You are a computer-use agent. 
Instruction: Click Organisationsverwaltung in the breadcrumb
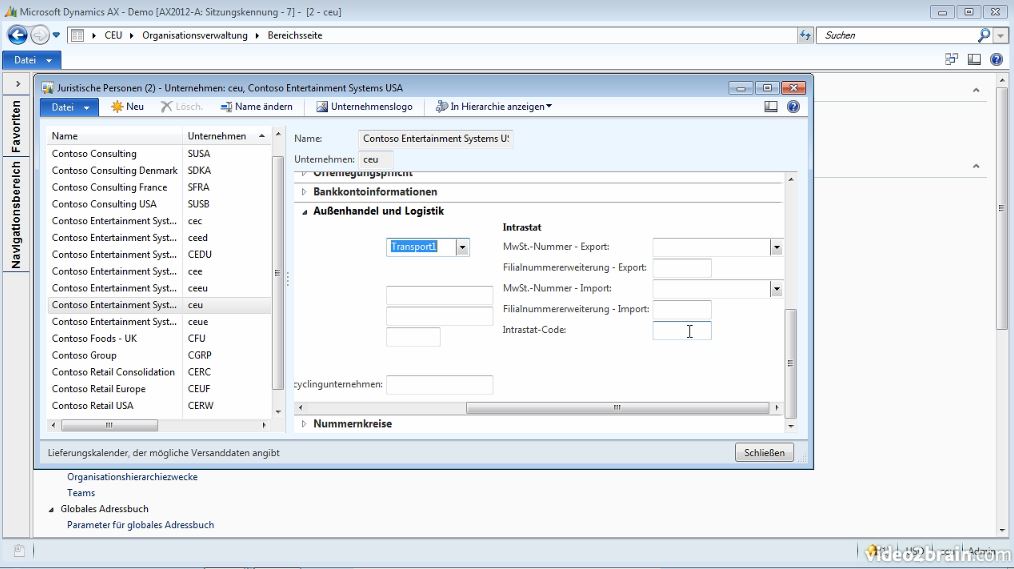click(x=195, y=36)
